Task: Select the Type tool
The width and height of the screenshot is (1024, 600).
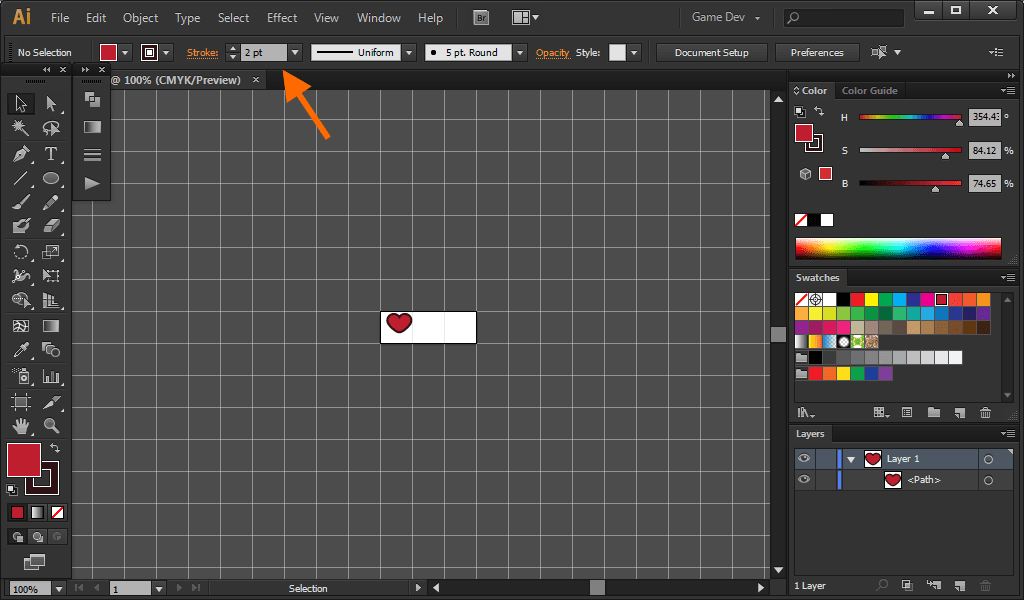Action: [51, 154]
